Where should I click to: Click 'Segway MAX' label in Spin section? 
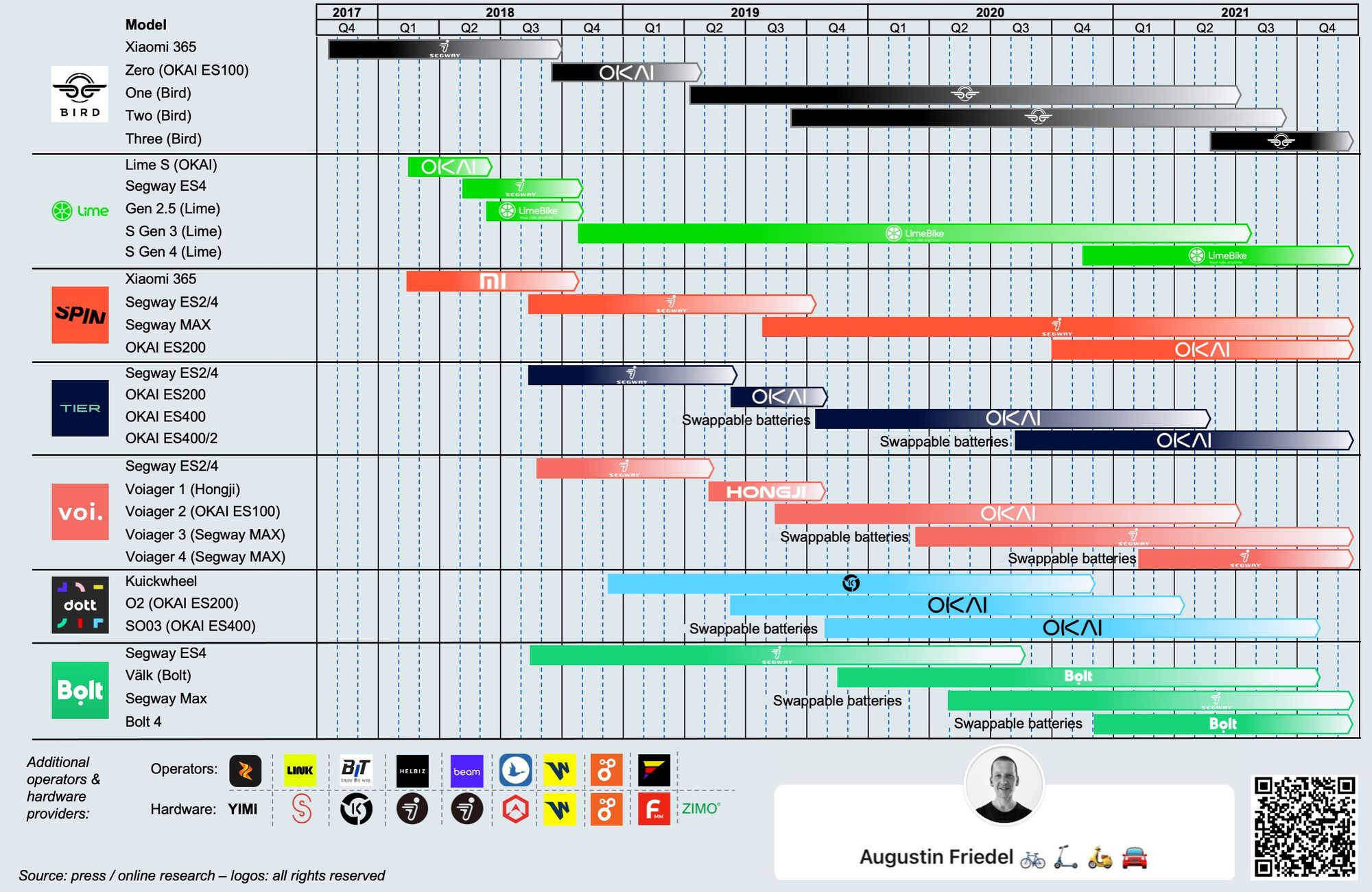(x=168, y=325)
